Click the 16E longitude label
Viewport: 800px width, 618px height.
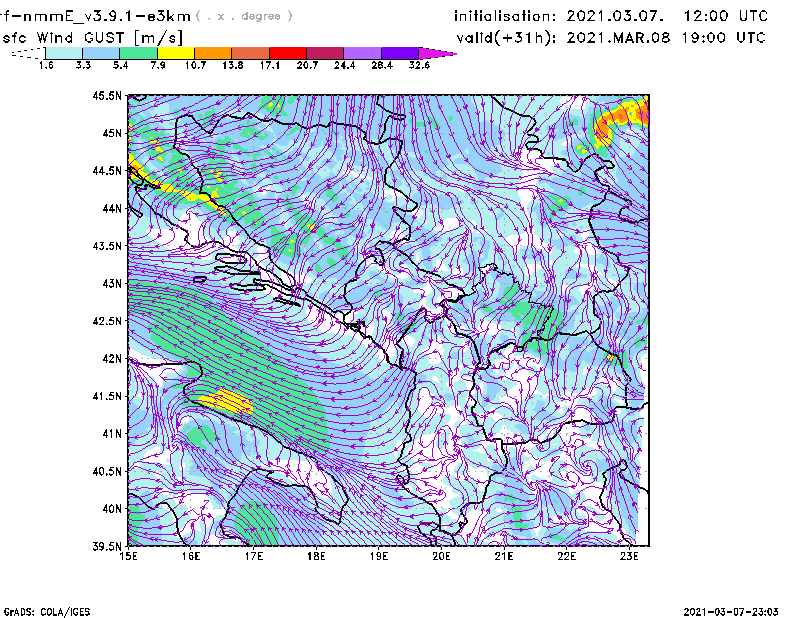tap(191, 556)
